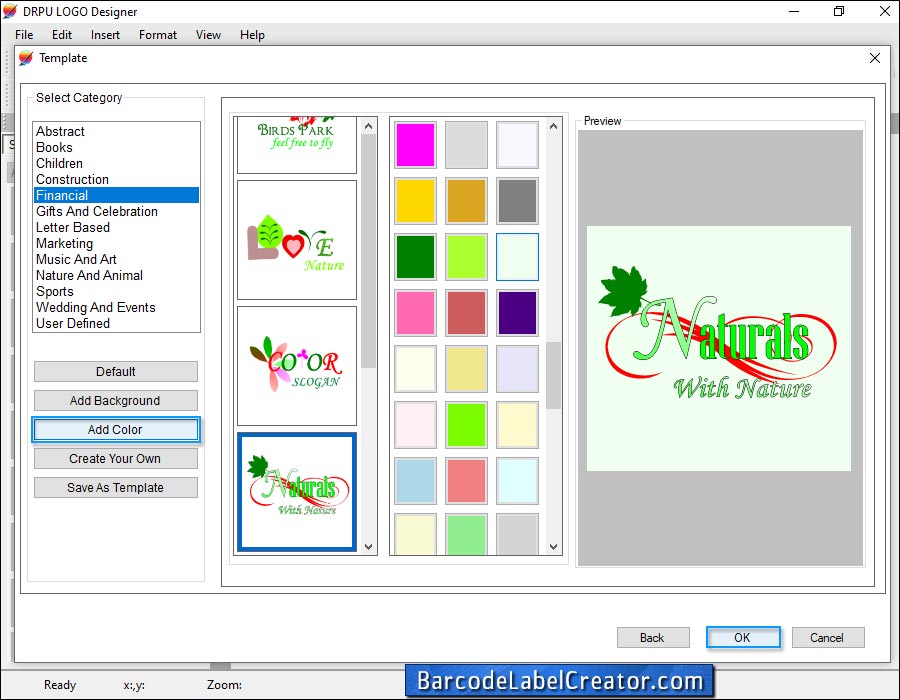Select the Sports category
This screenshot has width=900, height=700.
tap(117, 291)
